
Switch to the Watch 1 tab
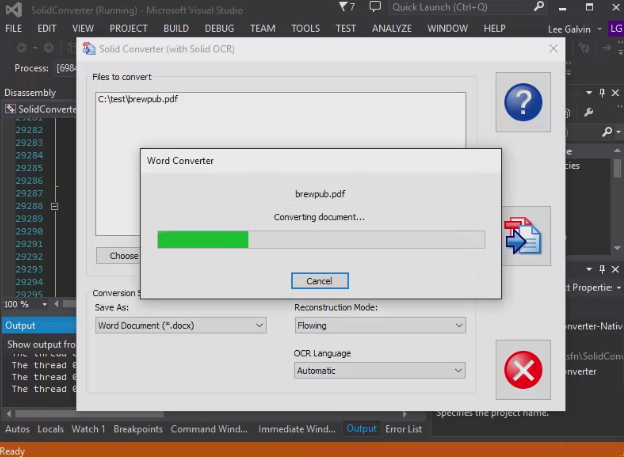88,429
